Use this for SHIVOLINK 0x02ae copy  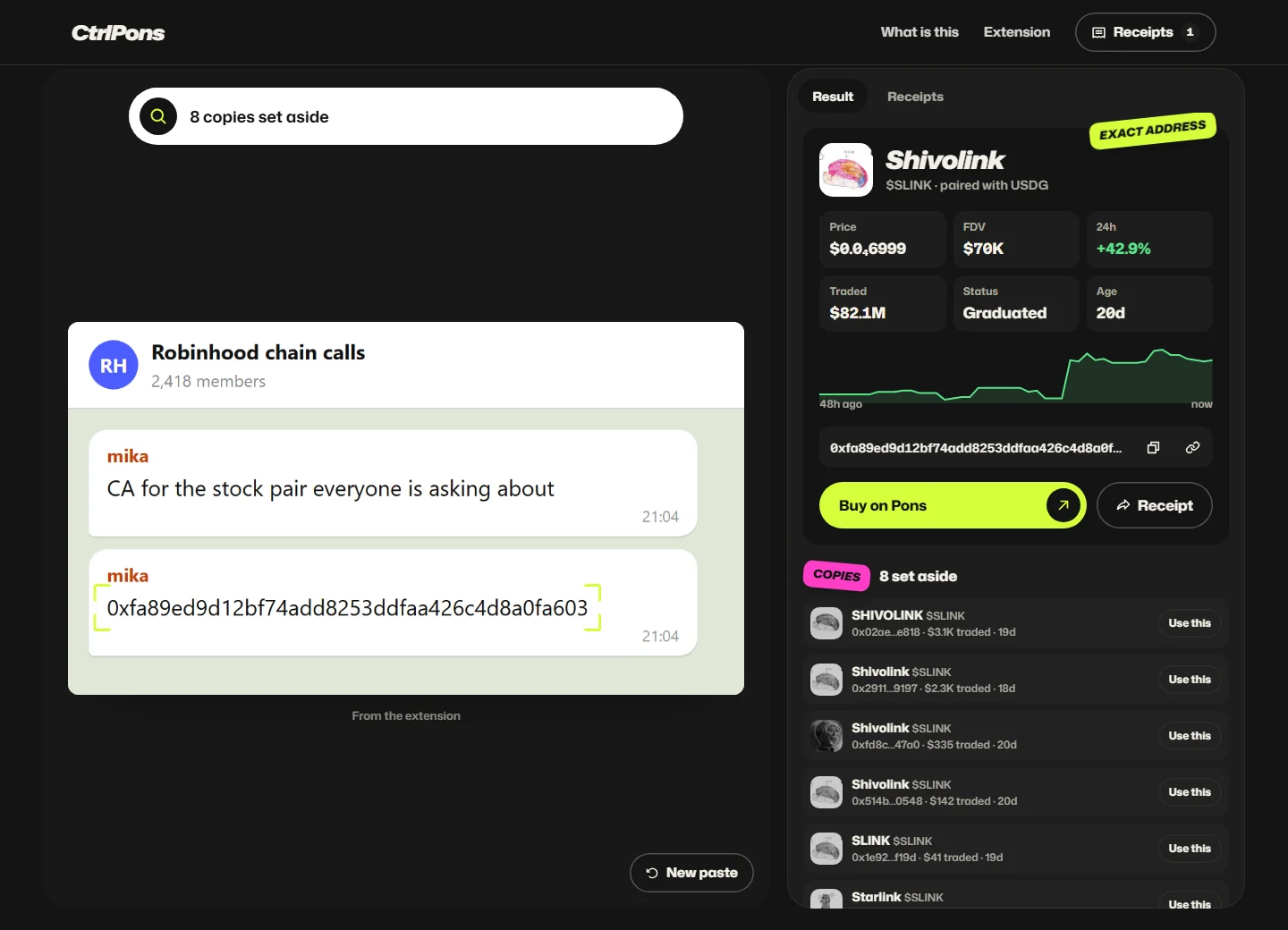[x=1190, y=623]
